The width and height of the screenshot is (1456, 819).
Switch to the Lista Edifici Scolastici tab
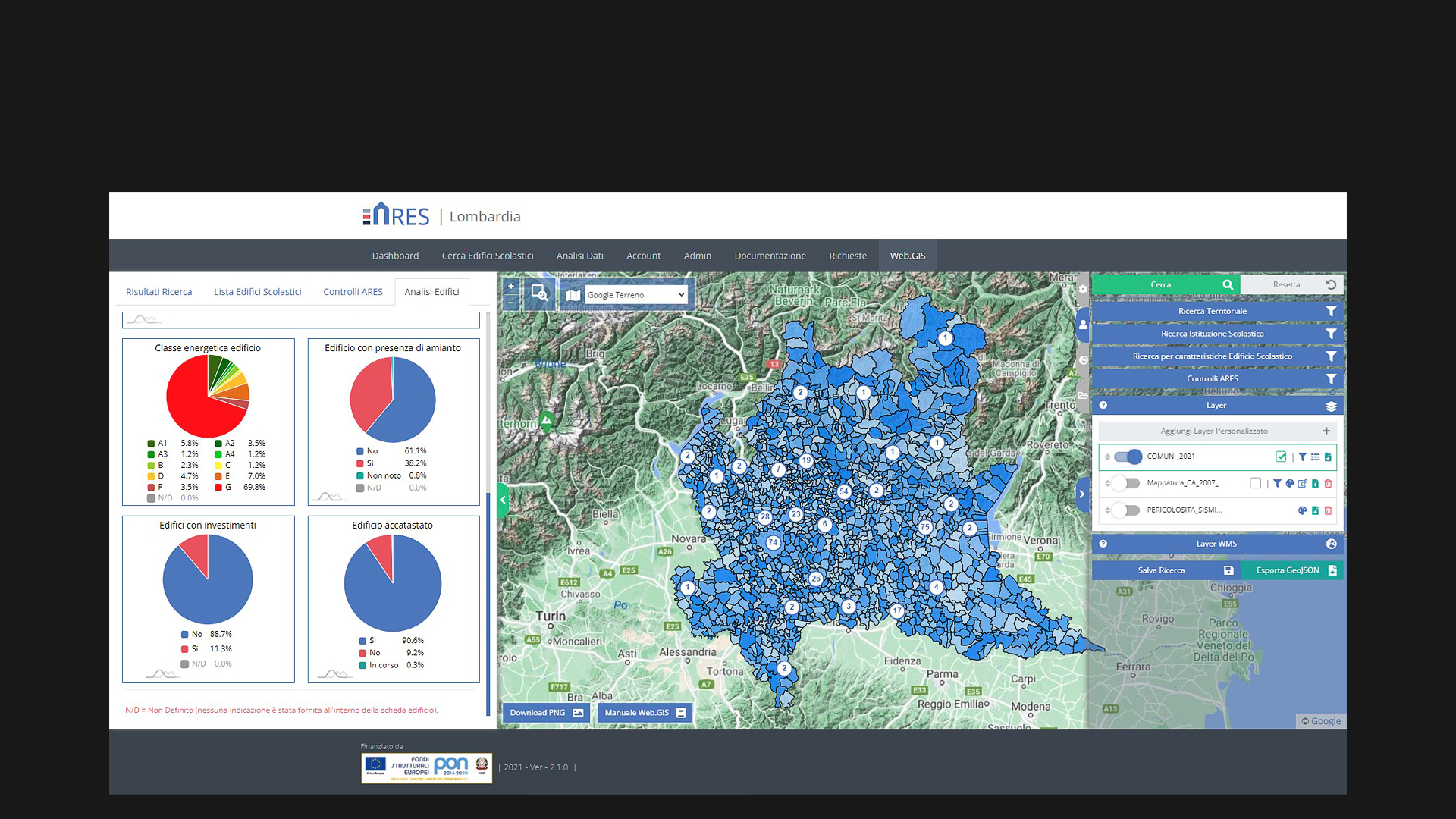[x=257, y=292]
